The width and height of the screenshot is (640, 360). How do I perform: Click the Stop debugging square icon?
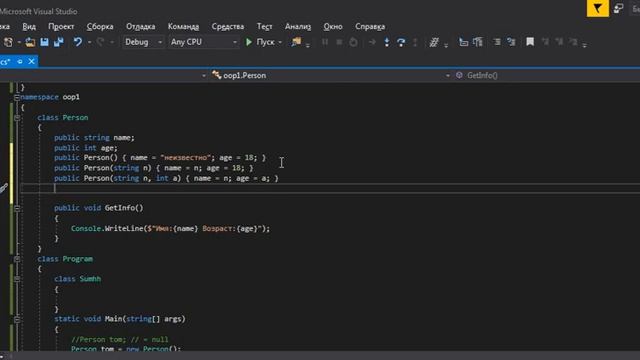coord(339,42)
